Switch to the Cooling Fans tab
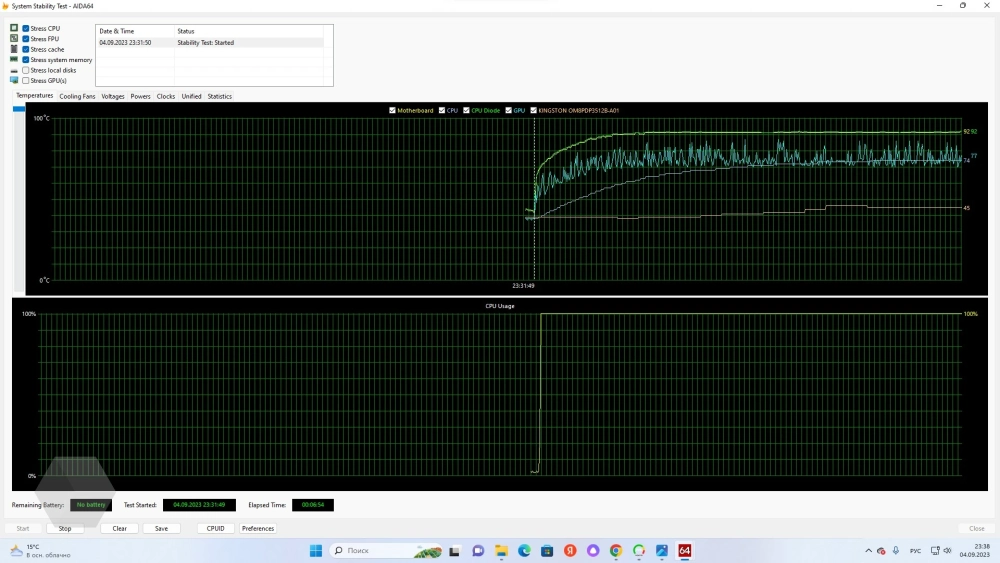Viewport: 1000px width, 563px height. (77, 97)
